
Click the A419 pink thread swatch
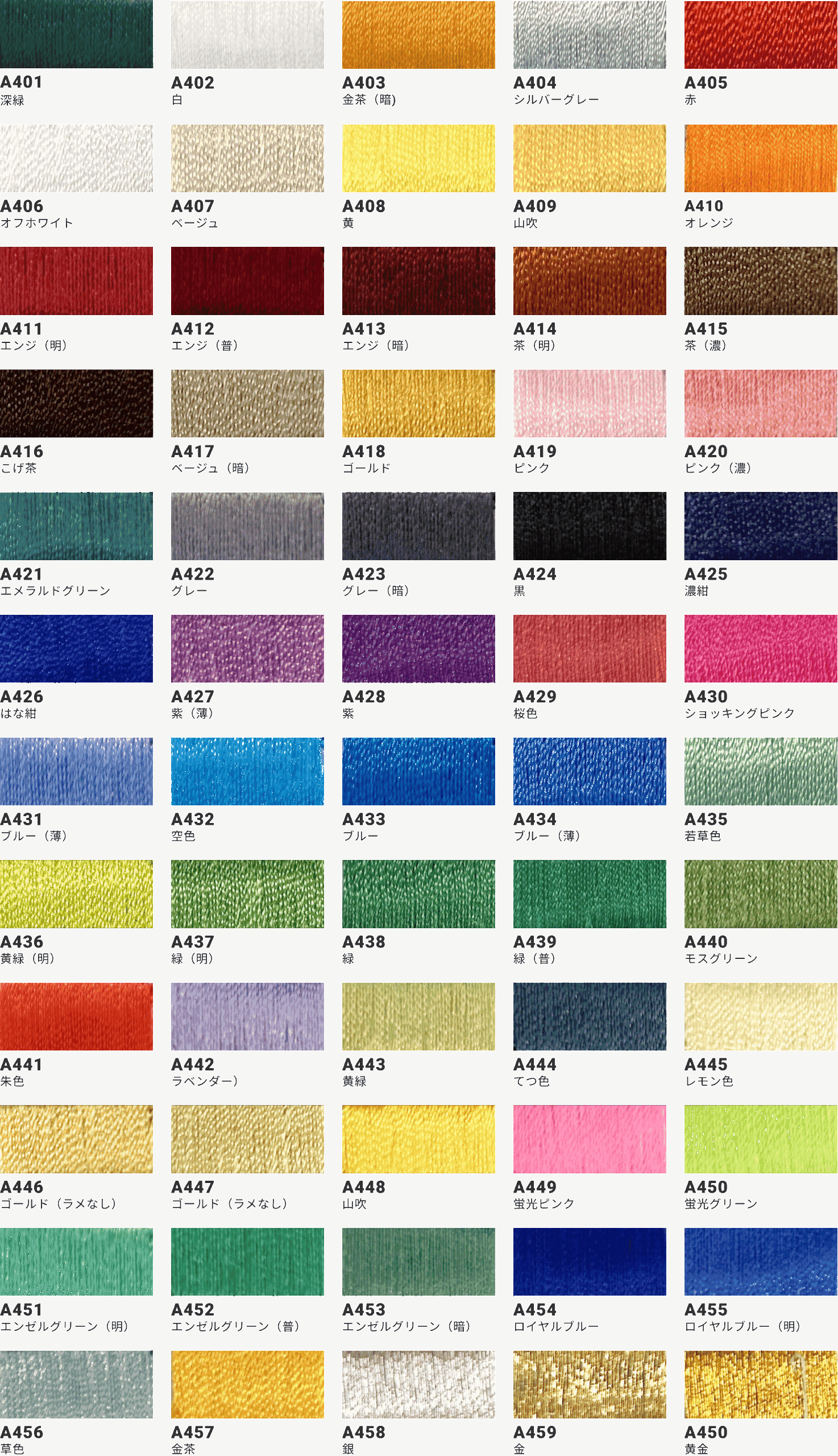pos(590,404)
